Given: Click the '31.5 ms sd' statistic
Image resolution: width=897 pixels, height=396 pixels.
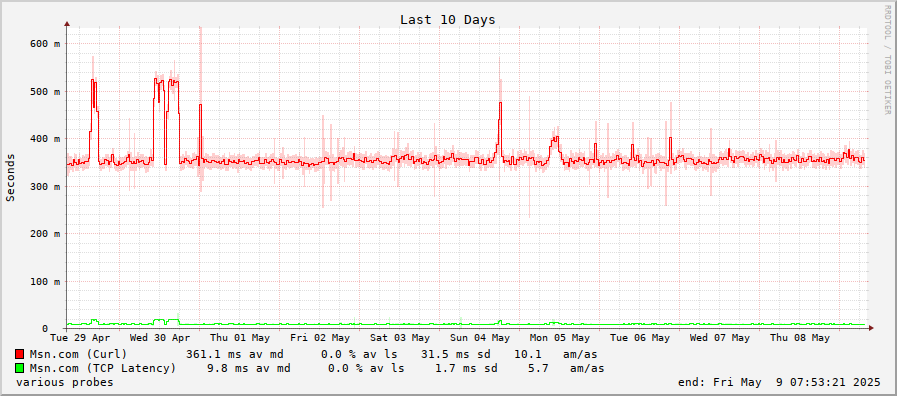Looking at the screenshot, I should click(456, 354).
